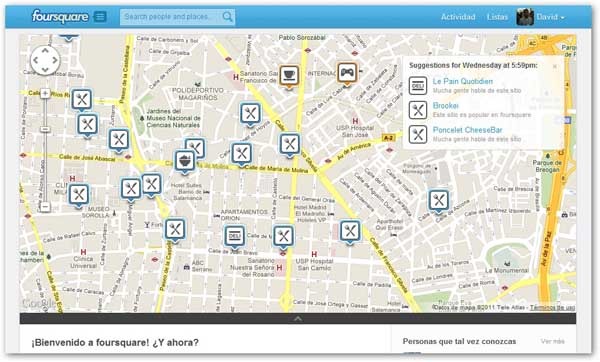Click David's profile avatar thumbnail
This screenshot has width=600, height=362.
[x=525, y=17]
